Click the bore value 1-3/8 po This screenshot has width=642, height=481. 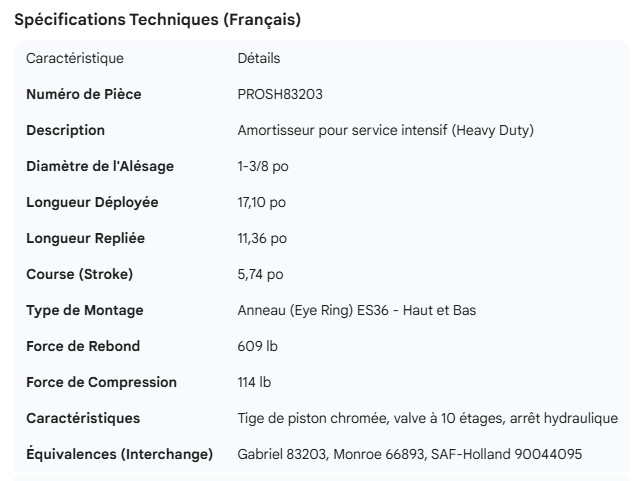pos(263,166)
